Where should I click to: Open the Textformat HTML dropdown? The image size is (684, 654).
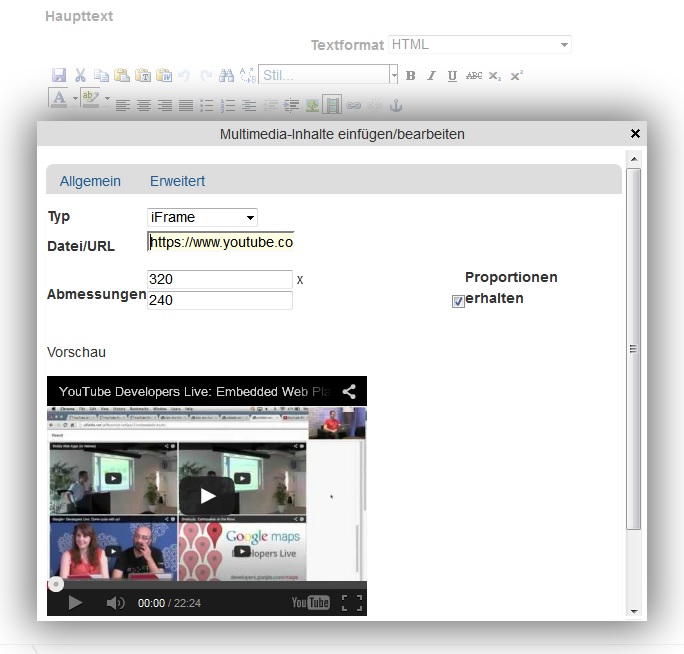click(480, 45)
